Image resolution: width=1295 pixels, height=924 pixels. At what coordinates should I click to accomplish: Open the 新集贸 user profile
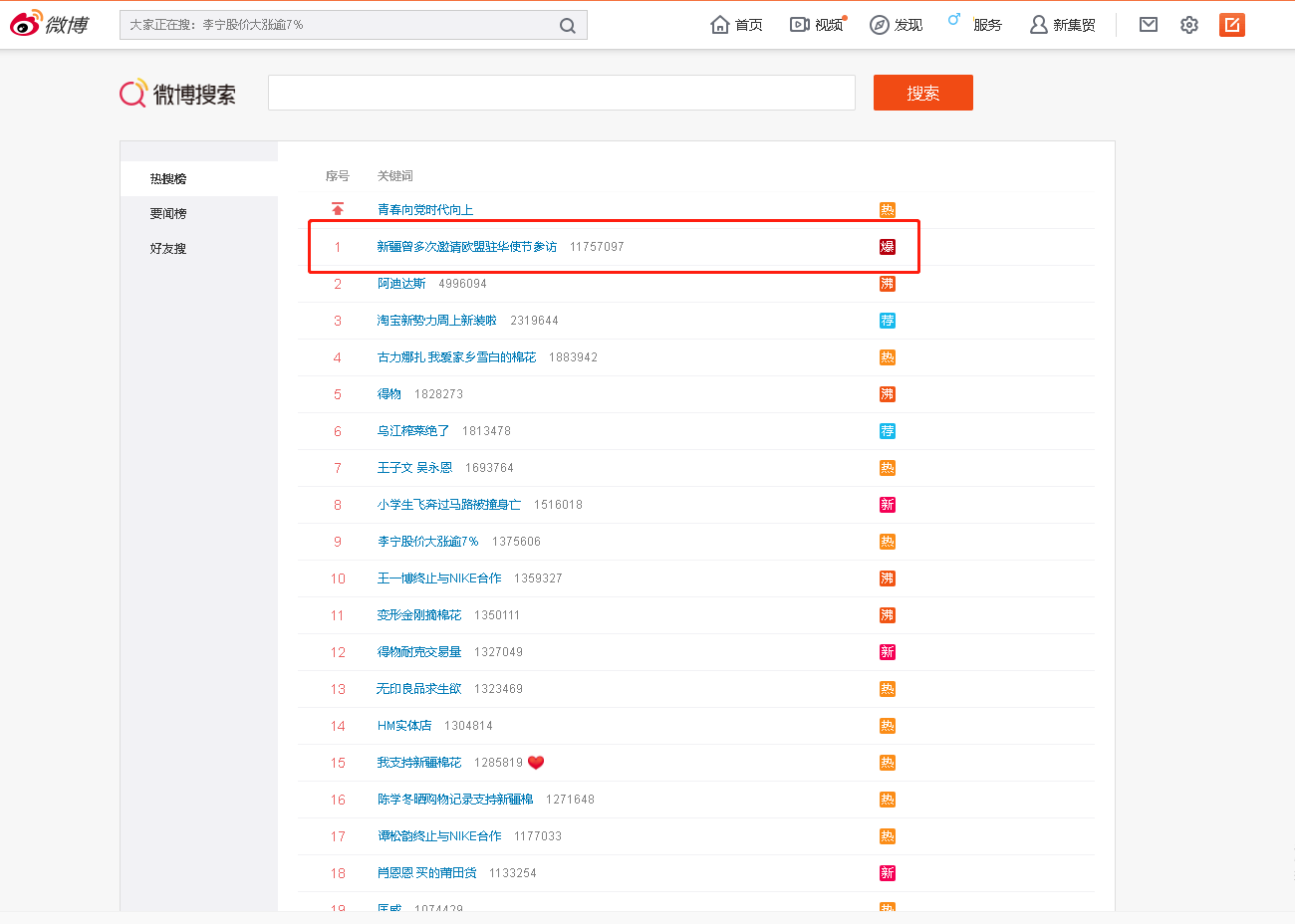pos(1063,25)
